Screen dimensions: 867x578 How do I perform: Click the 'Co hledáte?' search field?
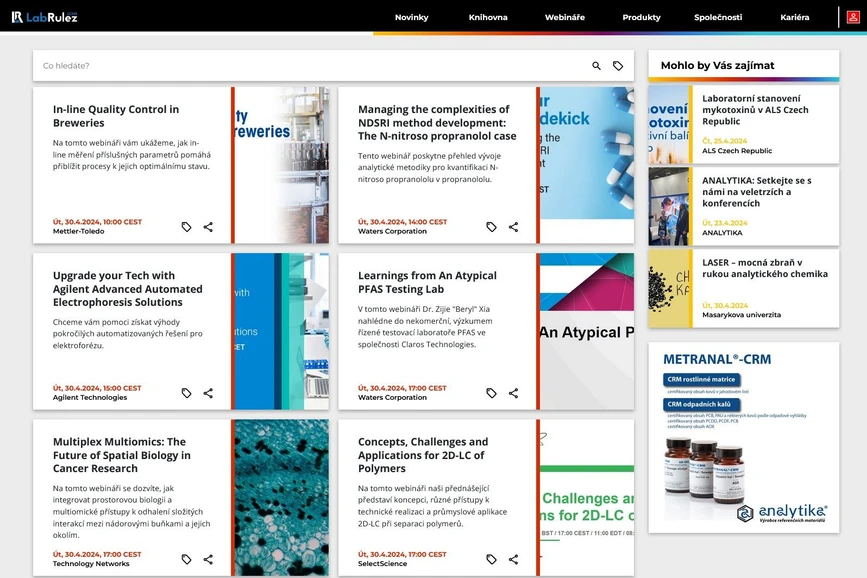click(x=310, y=66)
